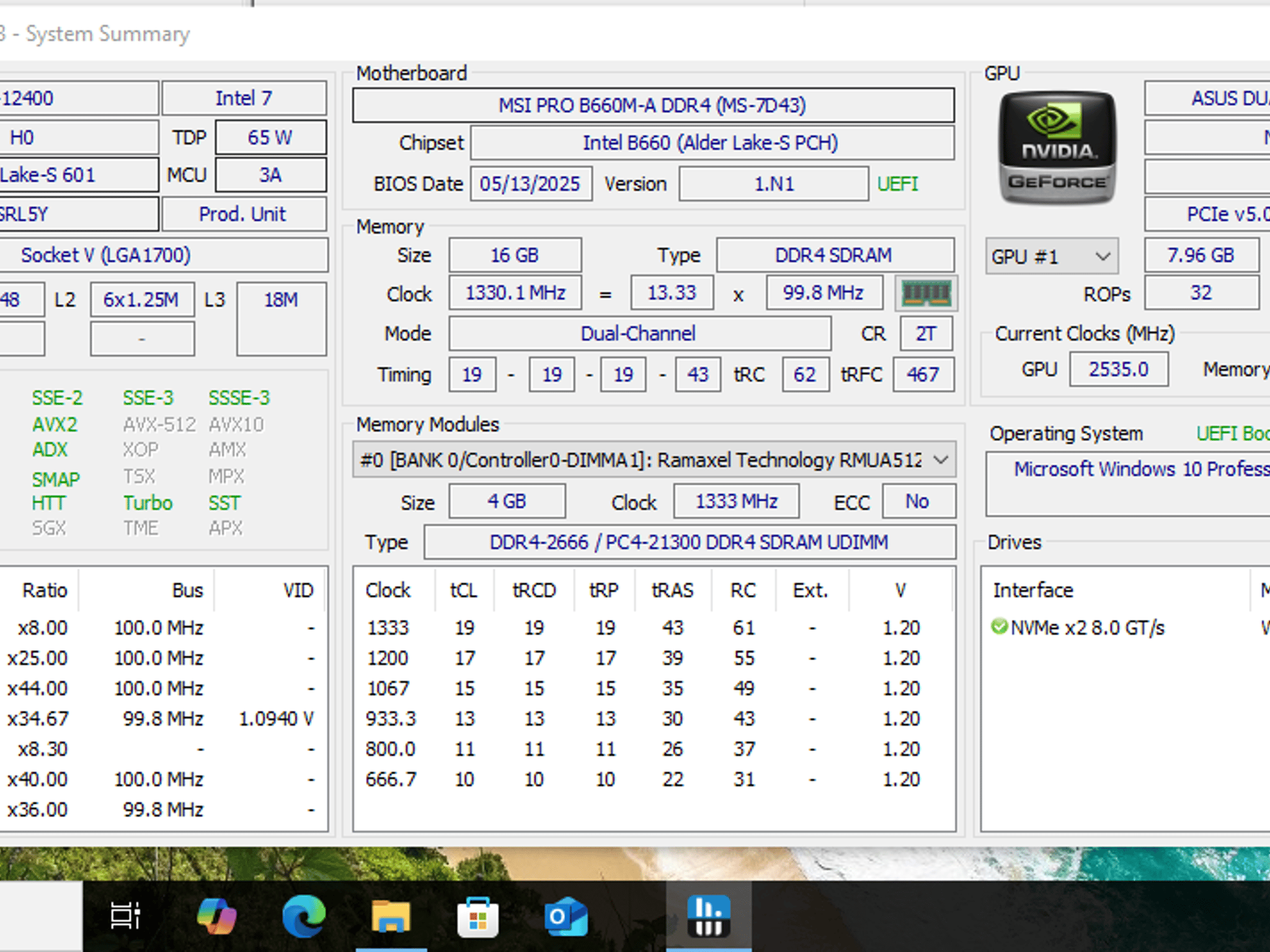Open Microsoft Edge from the taskbar
Viewport: 1270px width, 952px height.
(304, 915)
